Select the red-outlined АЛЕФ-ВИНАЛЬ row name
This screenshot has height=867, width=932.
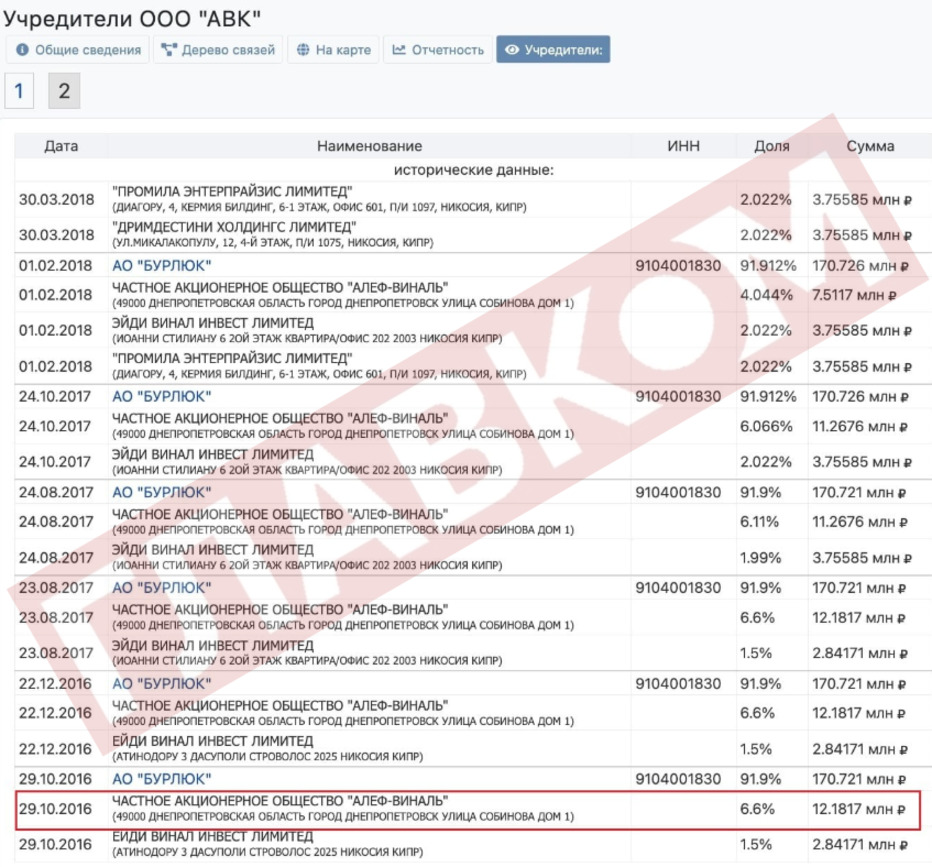point(280,801)
